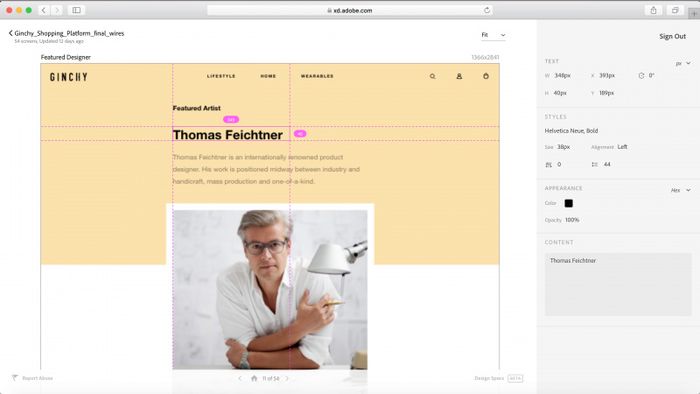Open the Fit zoom dropdown
Image resolution: width=700 pixels, height=394 pixels.
tap(493, 35)
